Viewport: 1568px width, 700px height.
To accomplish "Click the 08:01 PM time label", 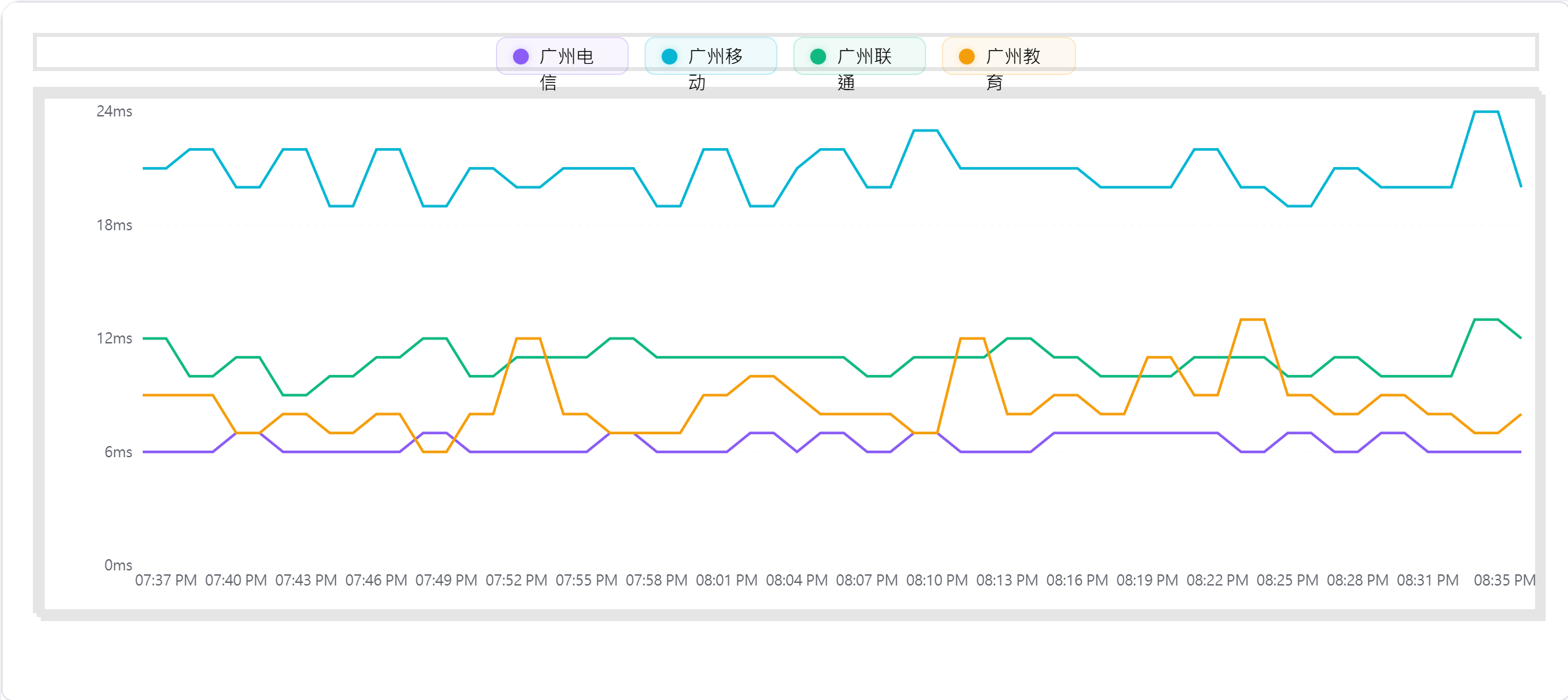I will point(727,580).
